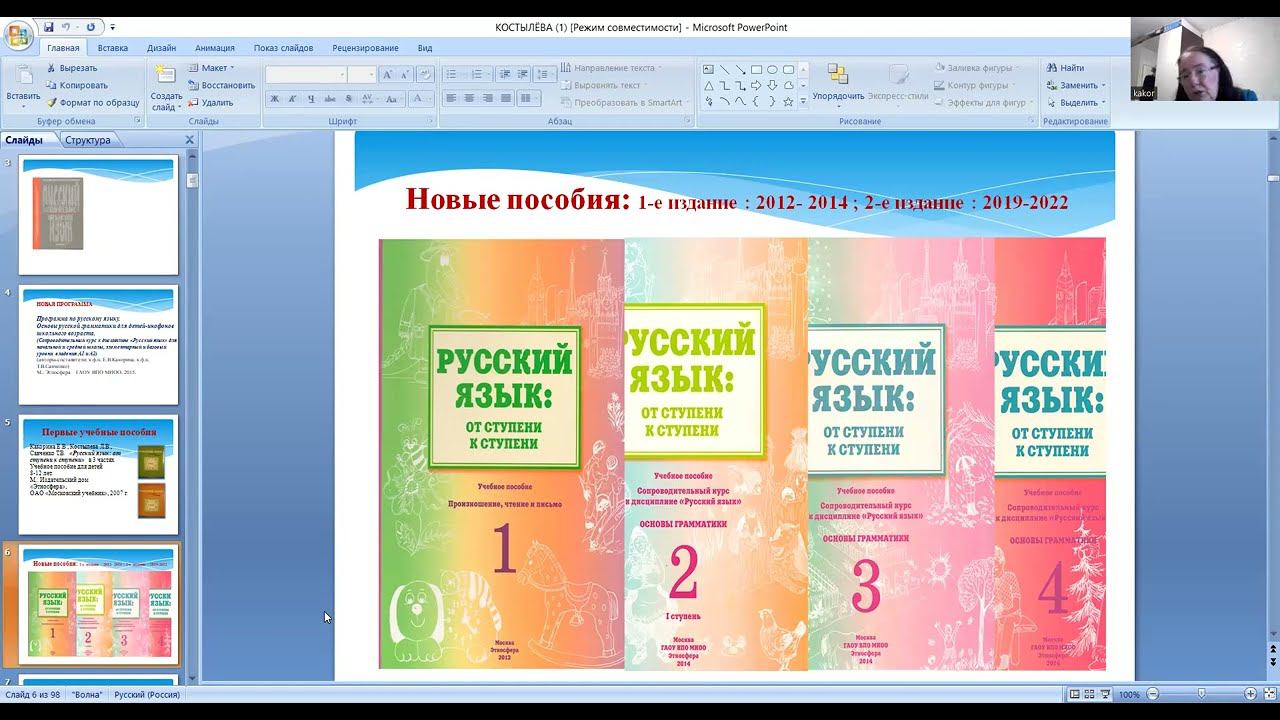
Task: Open the columns dropdown
Action: [530, 99]
